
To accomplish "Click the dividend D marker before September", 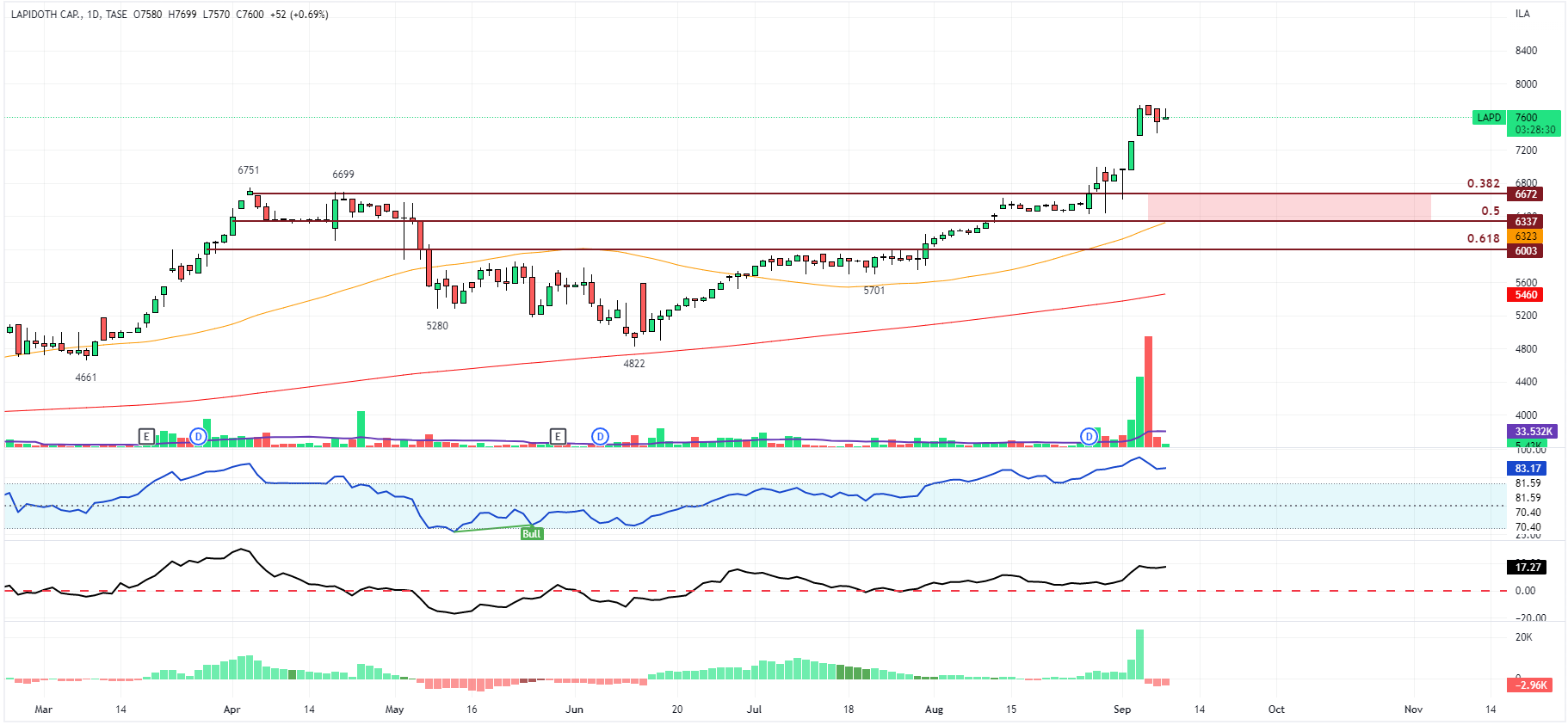I will click(x=1090, y=437).
